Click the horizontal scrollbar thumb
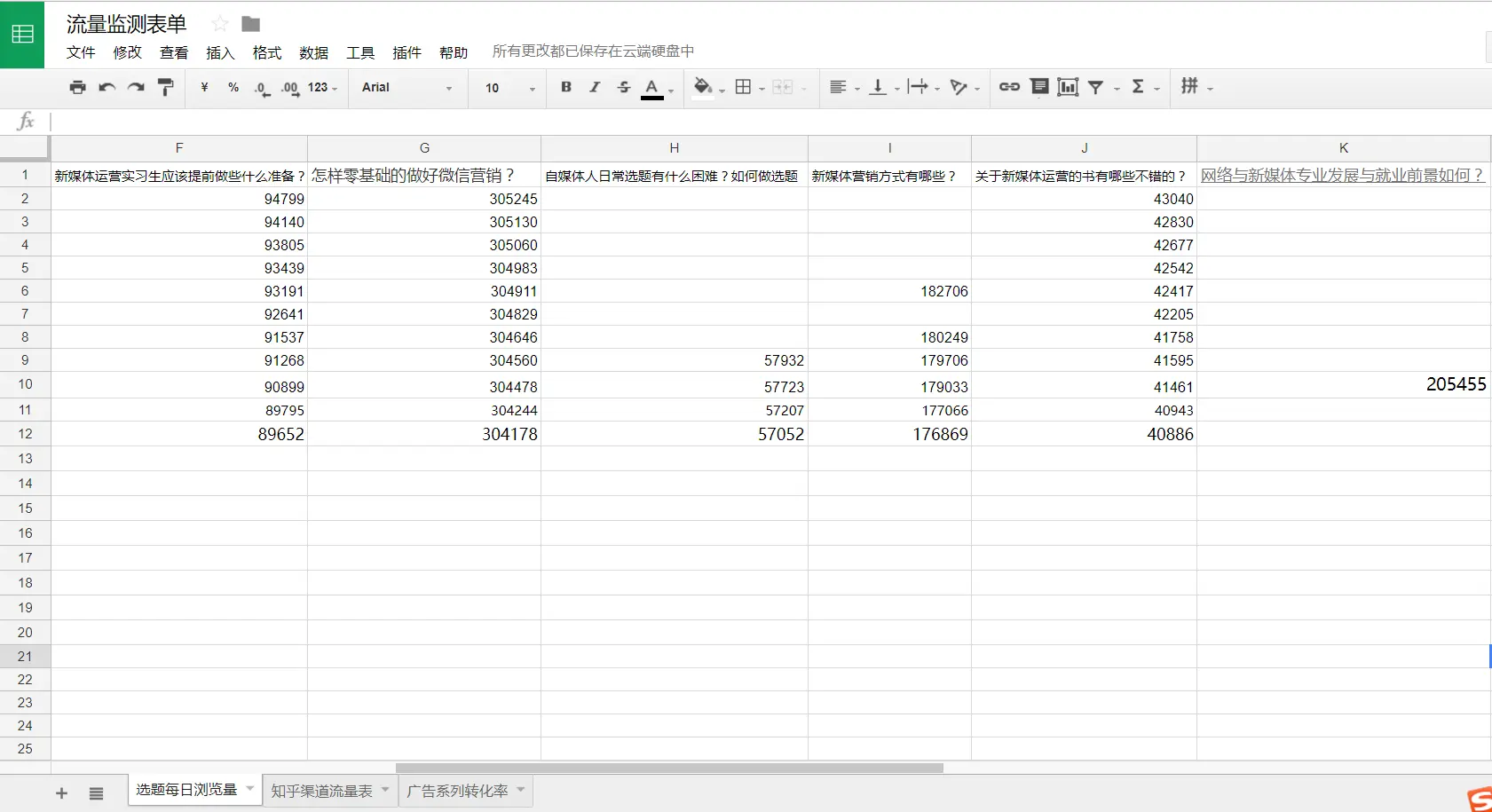Screen dimensions: 1492x812 click(669, 768)
